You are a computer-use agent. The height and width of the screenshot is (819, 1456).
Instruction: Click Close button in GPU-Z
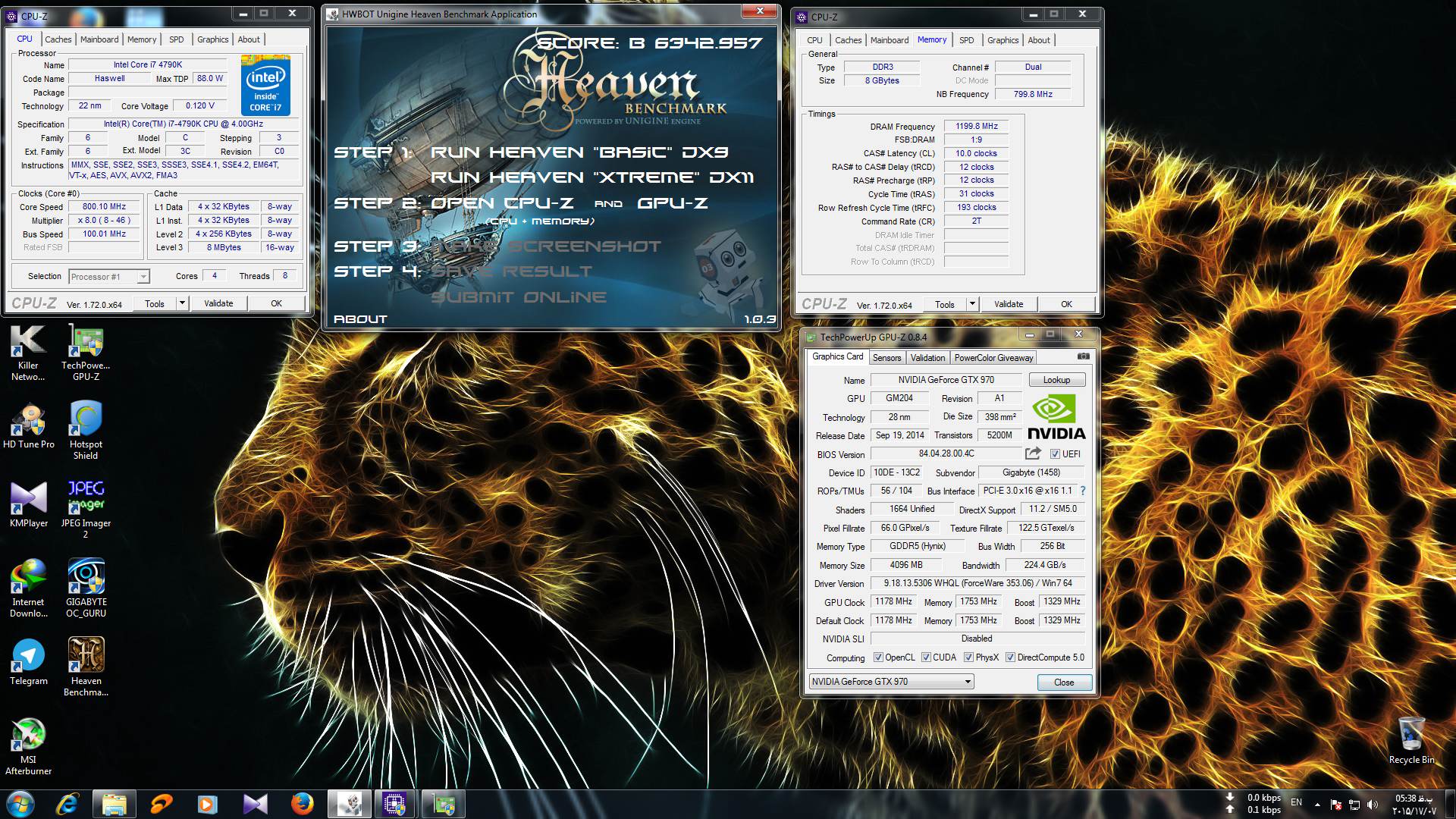[1064, 682]
